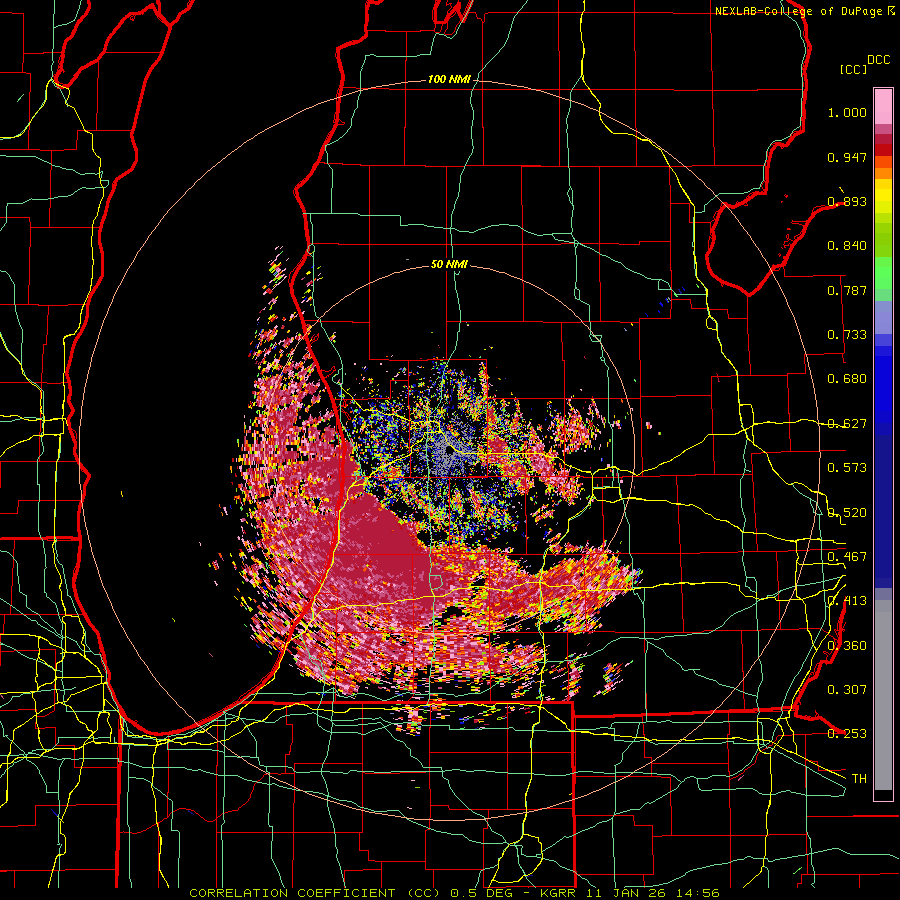The image size is (900, 900).
Task: Click the 0.360 legend value
Action: 847,646
